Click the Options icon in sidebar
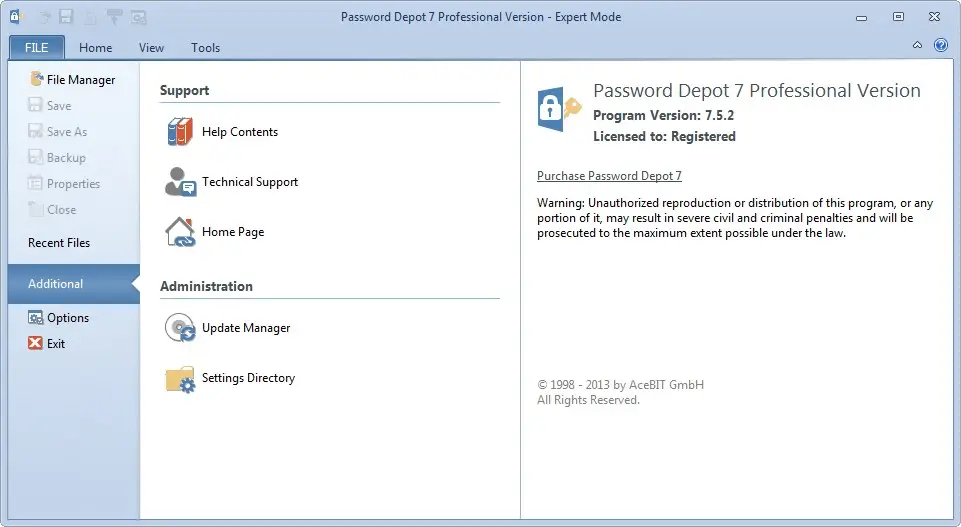 (36, 317)
